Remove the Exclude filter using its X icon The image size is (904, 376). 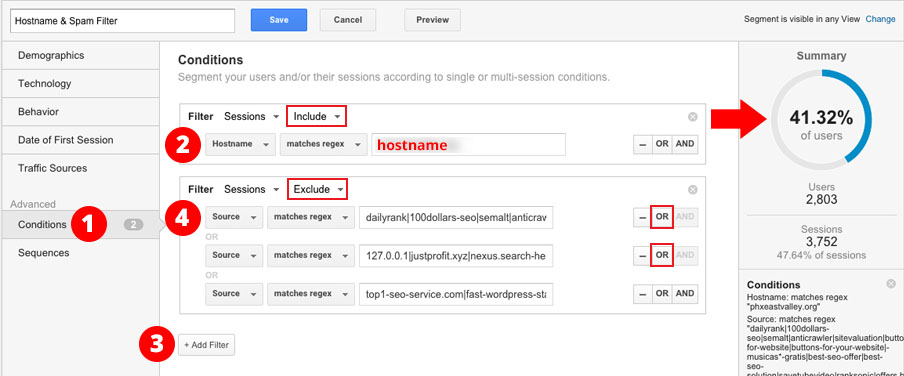click(692, 190)
